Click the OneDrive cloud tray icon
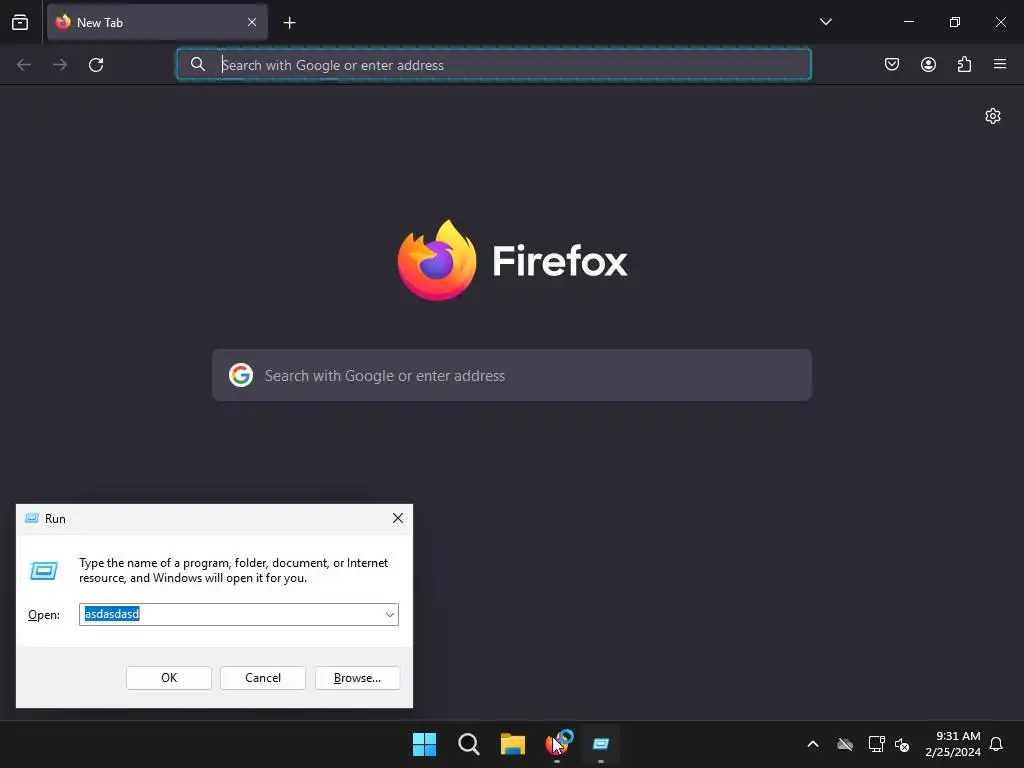 845,744
